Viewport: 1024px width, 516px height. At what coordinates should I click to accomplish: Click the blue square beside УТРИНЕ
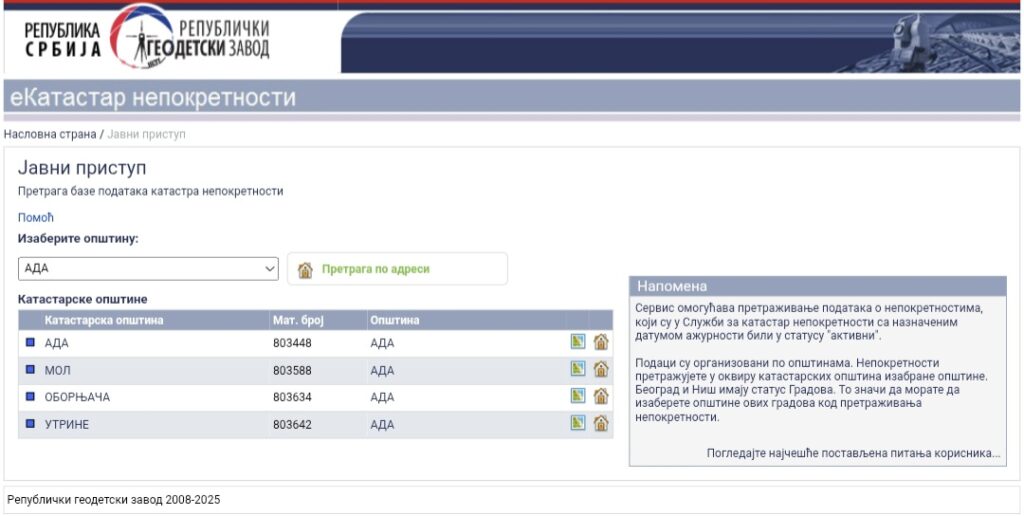[30, 424]
